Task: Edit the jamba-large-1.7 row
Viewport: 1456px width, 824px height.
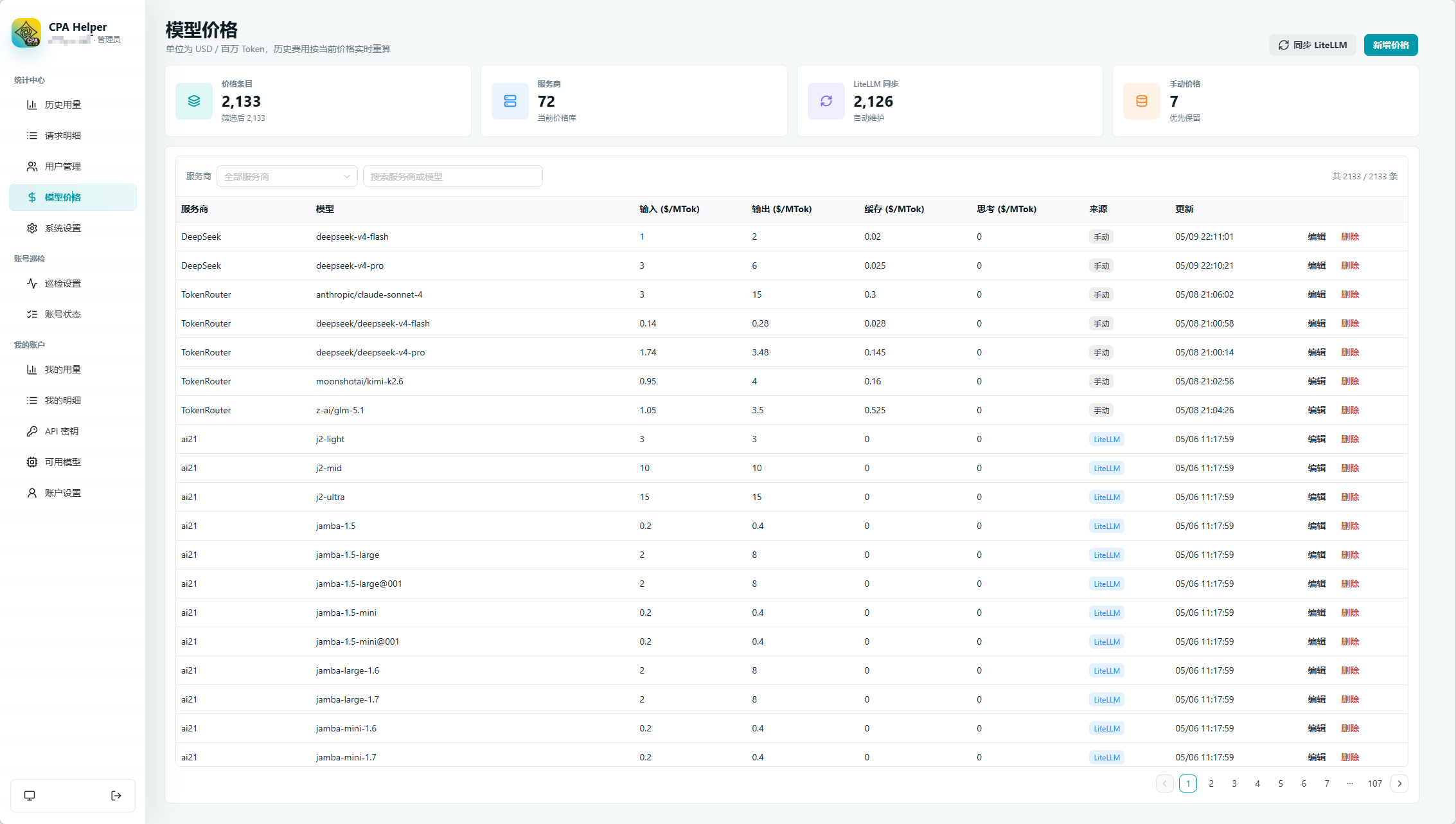Action: click(x=1317, y=699)
